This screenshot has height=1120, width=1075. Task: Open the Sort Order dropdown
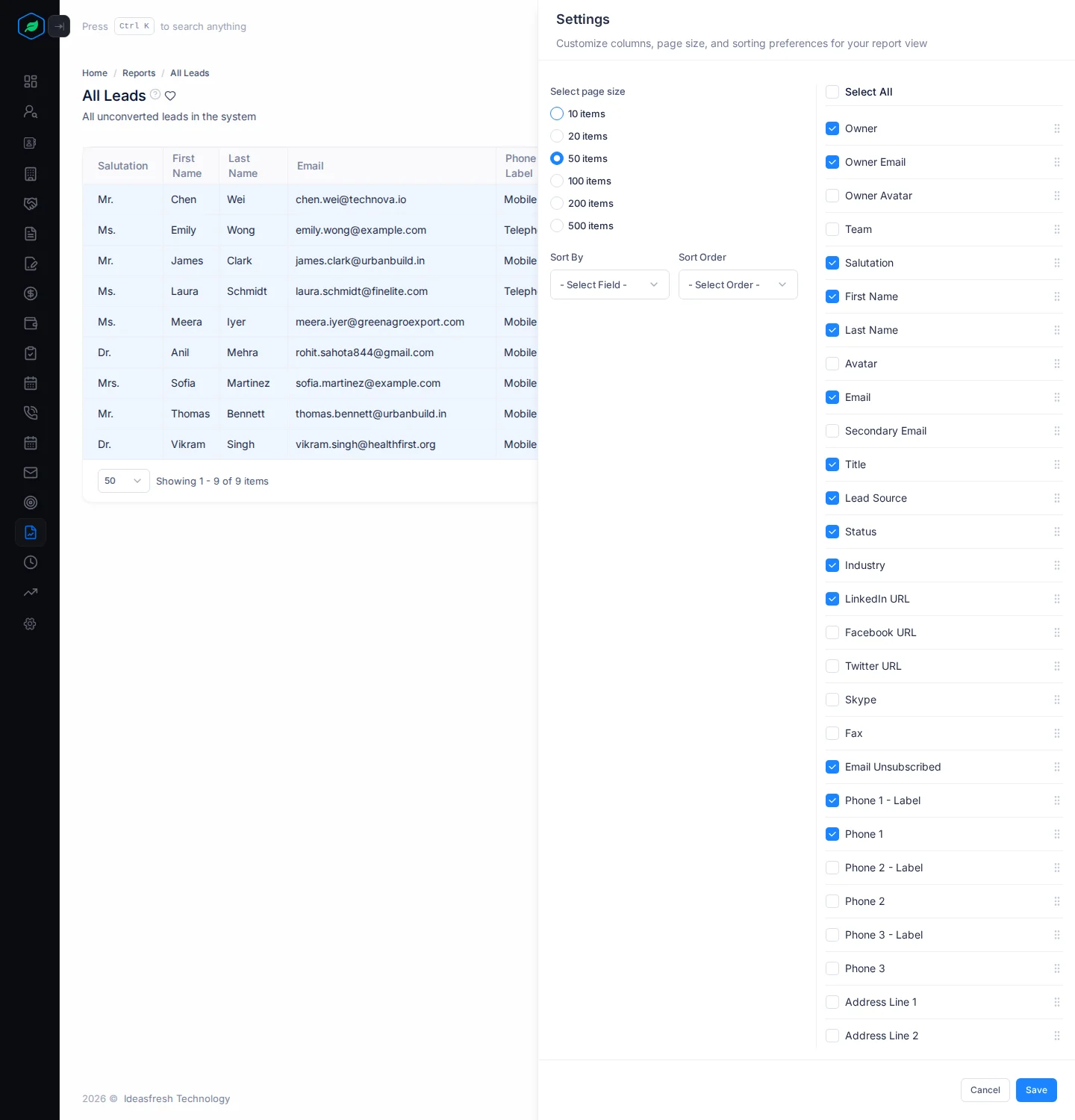click(738, 284)
